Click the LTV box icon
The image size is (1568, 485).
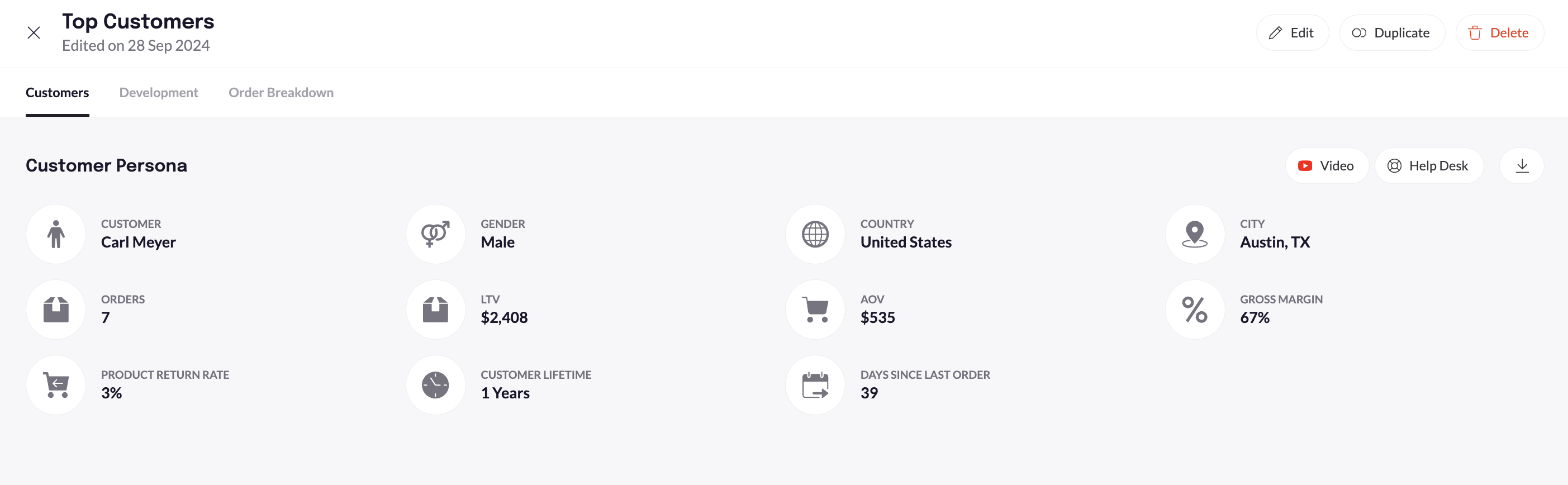pos(435,310)
